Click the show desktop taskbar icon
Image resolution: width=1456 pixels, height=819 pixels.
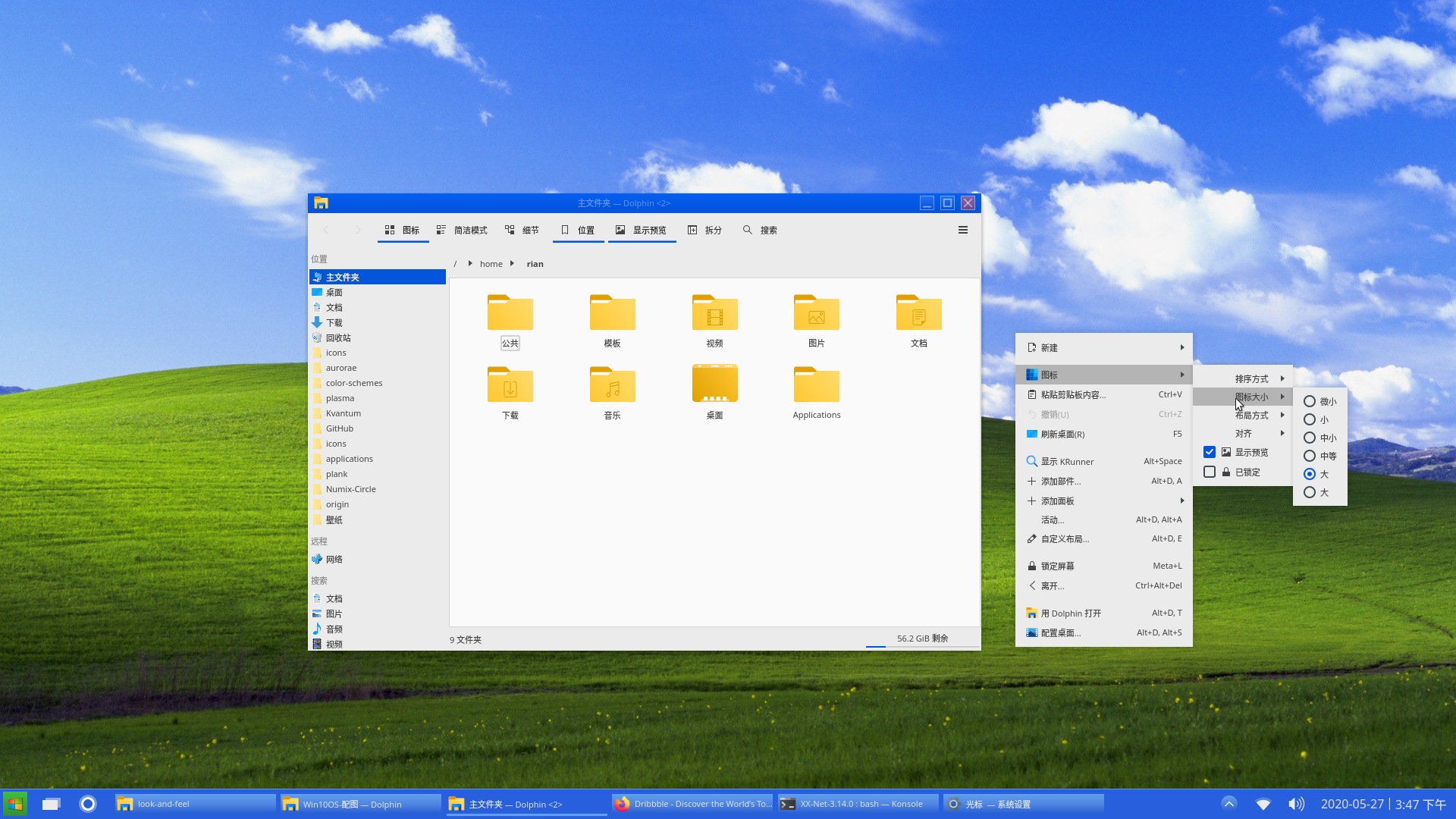point(51,804)
